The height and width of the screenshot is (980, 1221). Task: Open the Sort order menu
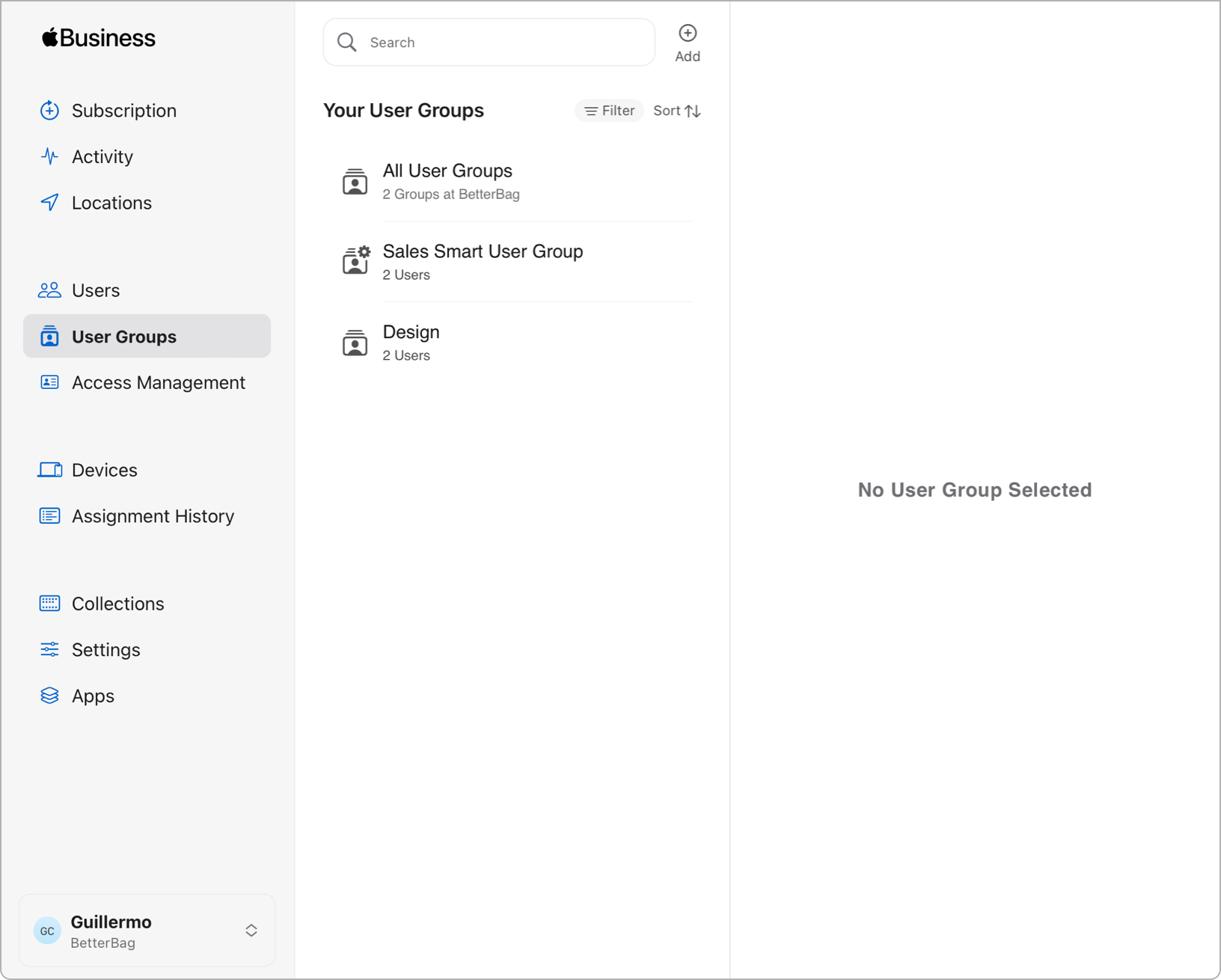point(676,111)
